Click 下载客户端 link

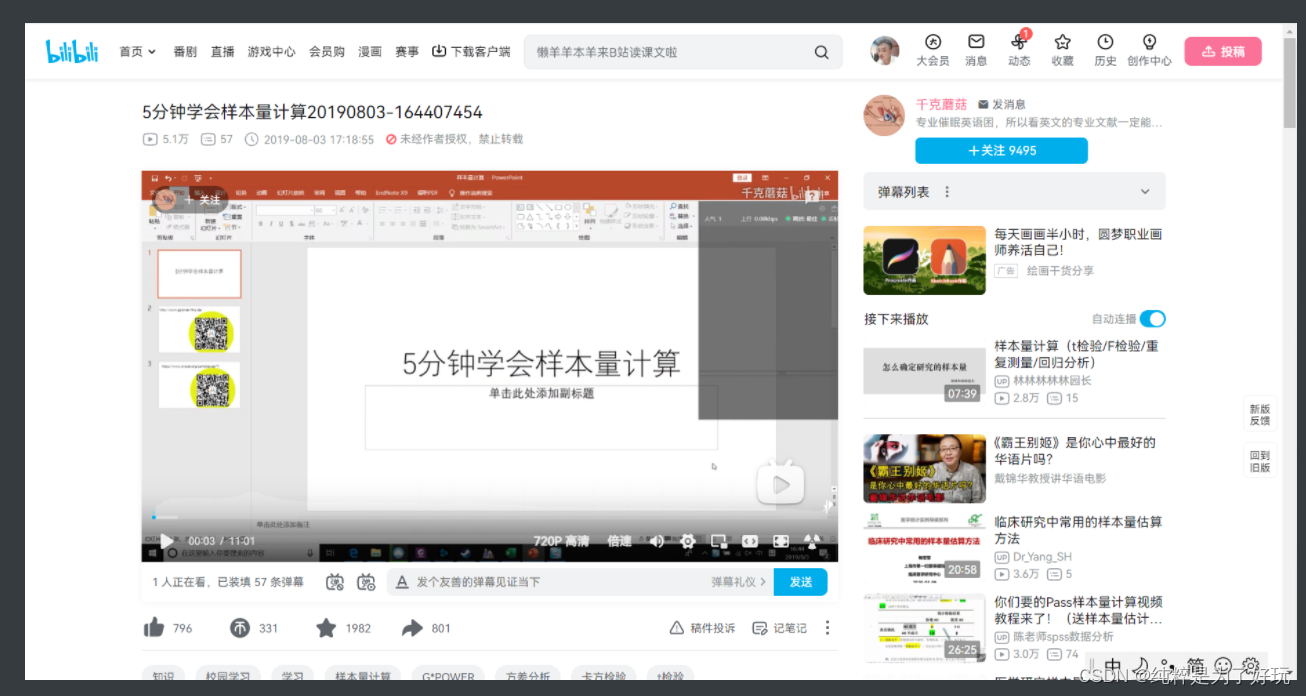[471, 52]
